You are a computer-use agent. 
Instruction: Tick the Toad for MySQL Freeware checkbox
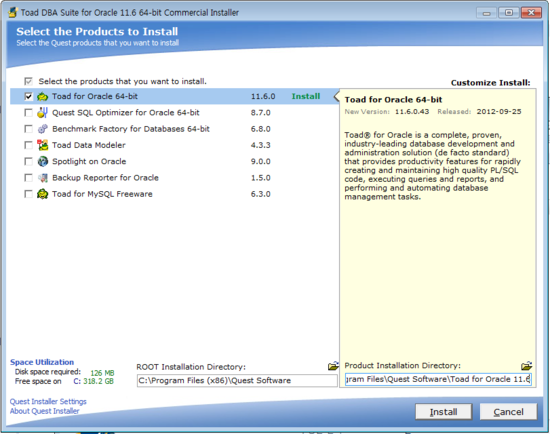pos(28,194)
